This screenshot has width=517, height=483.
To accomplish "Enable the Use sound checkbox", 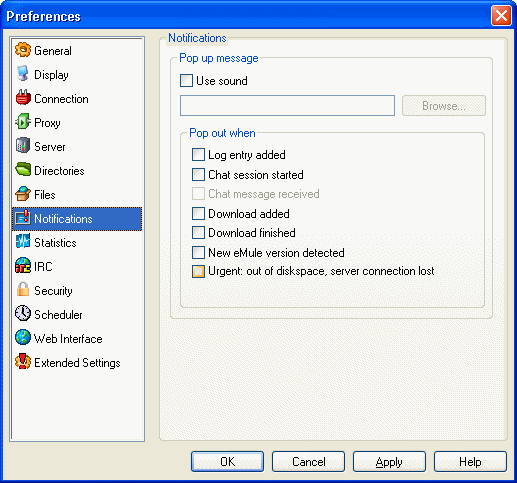I will 186,81.
